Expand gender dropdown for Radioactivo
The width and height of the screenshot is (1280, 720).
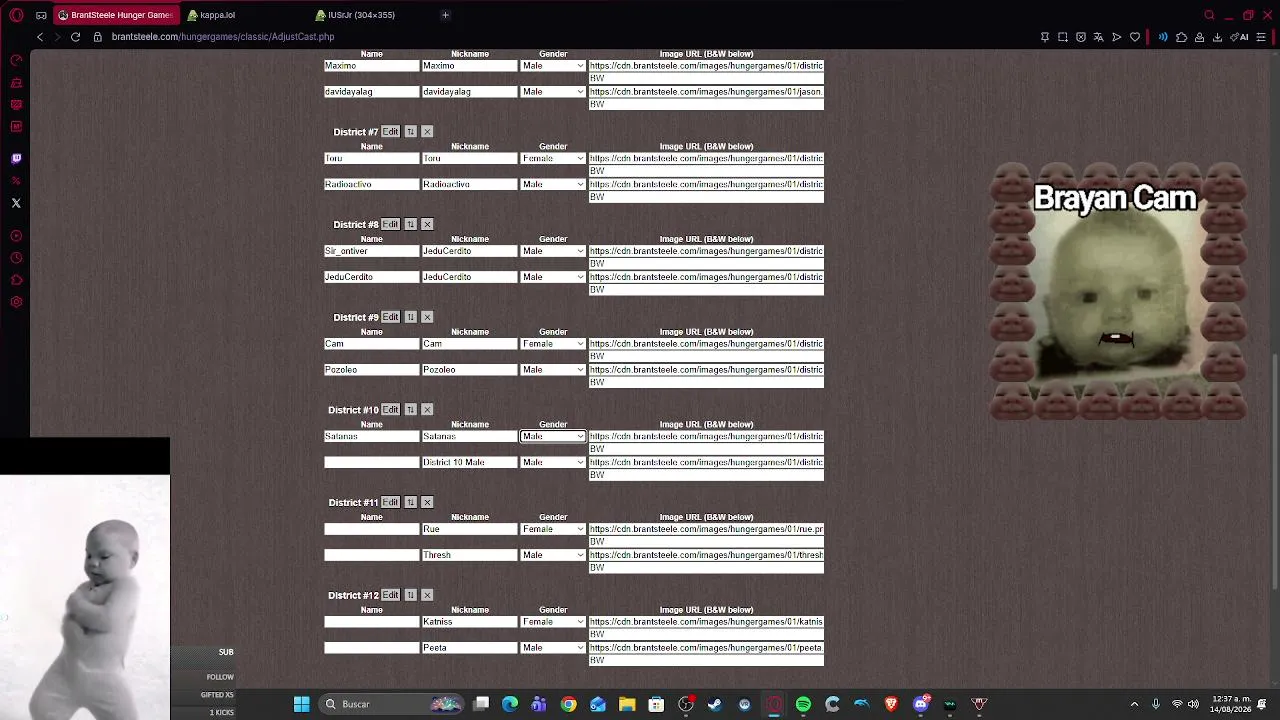pos(553,185)
